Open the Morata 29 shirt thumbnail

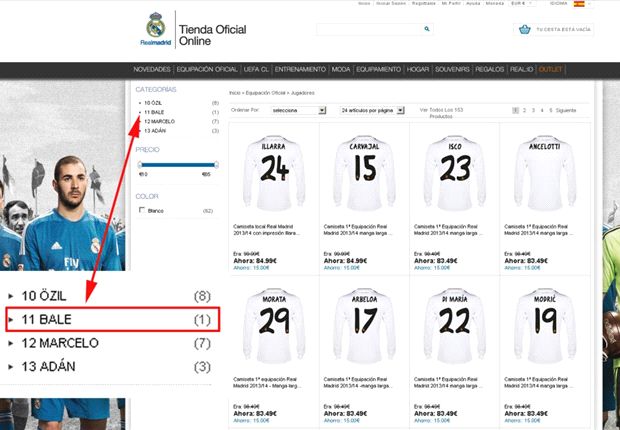pos(274,326)
